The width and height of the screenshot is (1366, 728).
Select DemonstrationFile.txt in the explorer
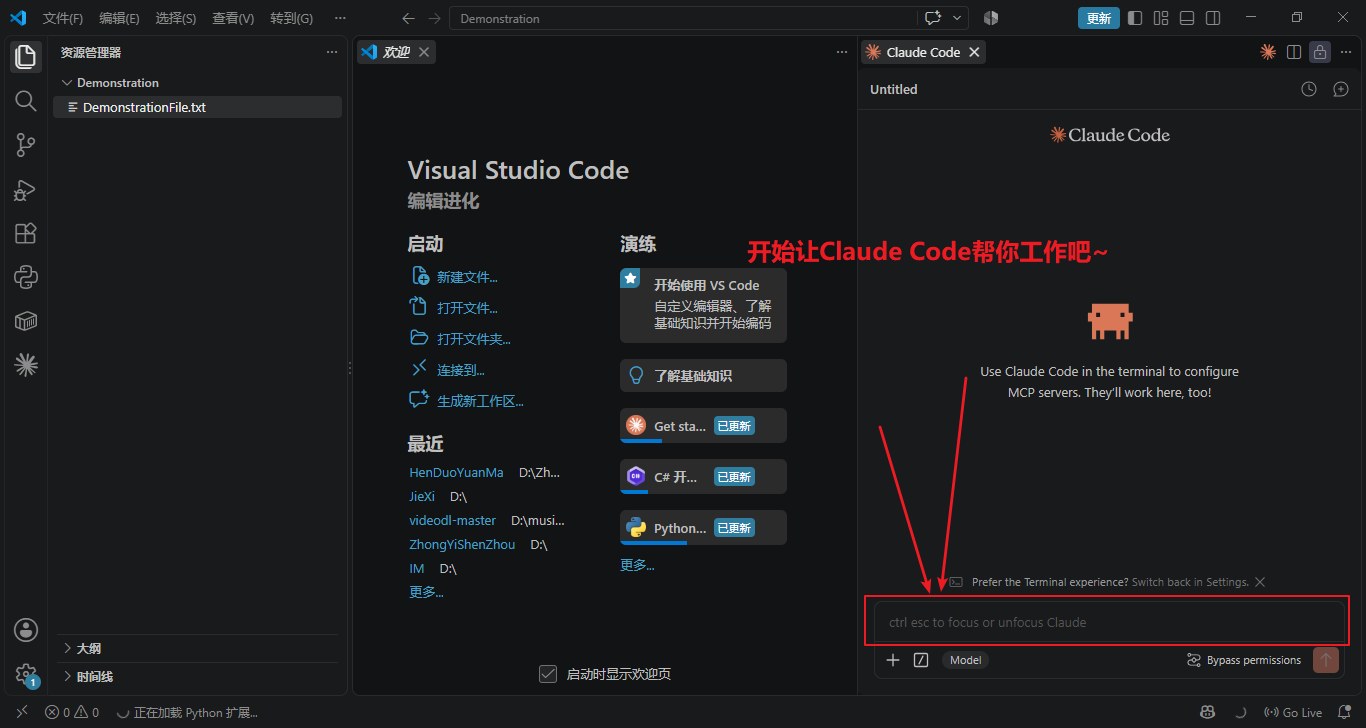(198, 107)
